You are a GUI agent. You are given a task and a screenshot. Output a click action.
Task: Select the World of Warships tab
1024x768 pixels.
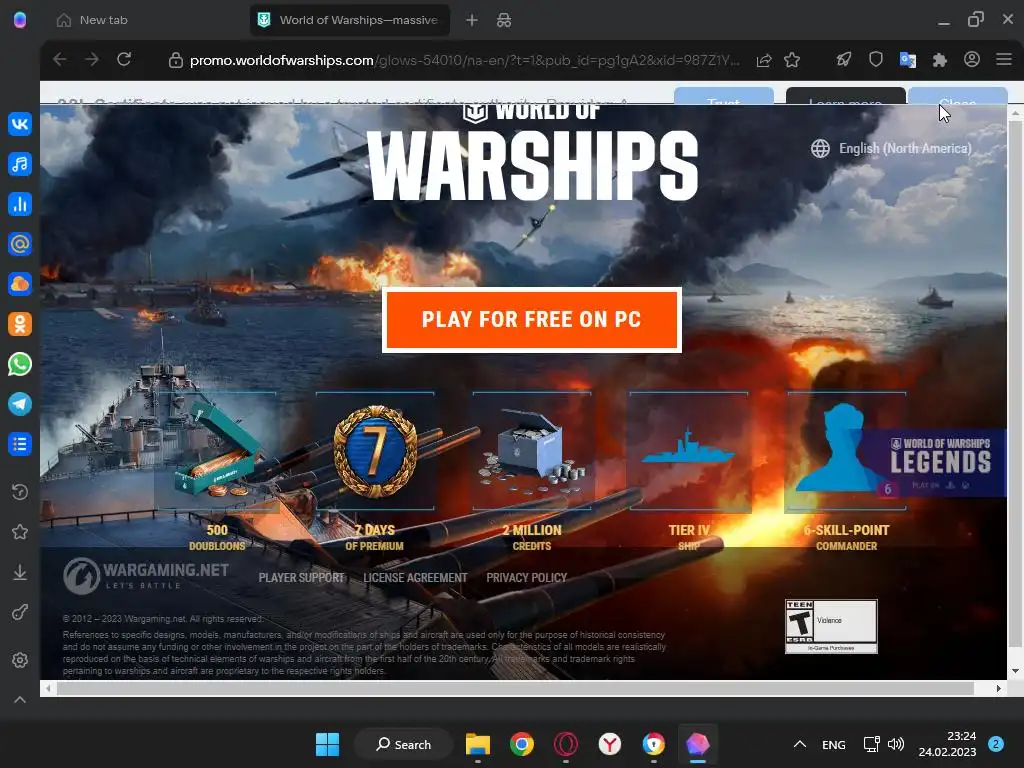click(350, 20)
